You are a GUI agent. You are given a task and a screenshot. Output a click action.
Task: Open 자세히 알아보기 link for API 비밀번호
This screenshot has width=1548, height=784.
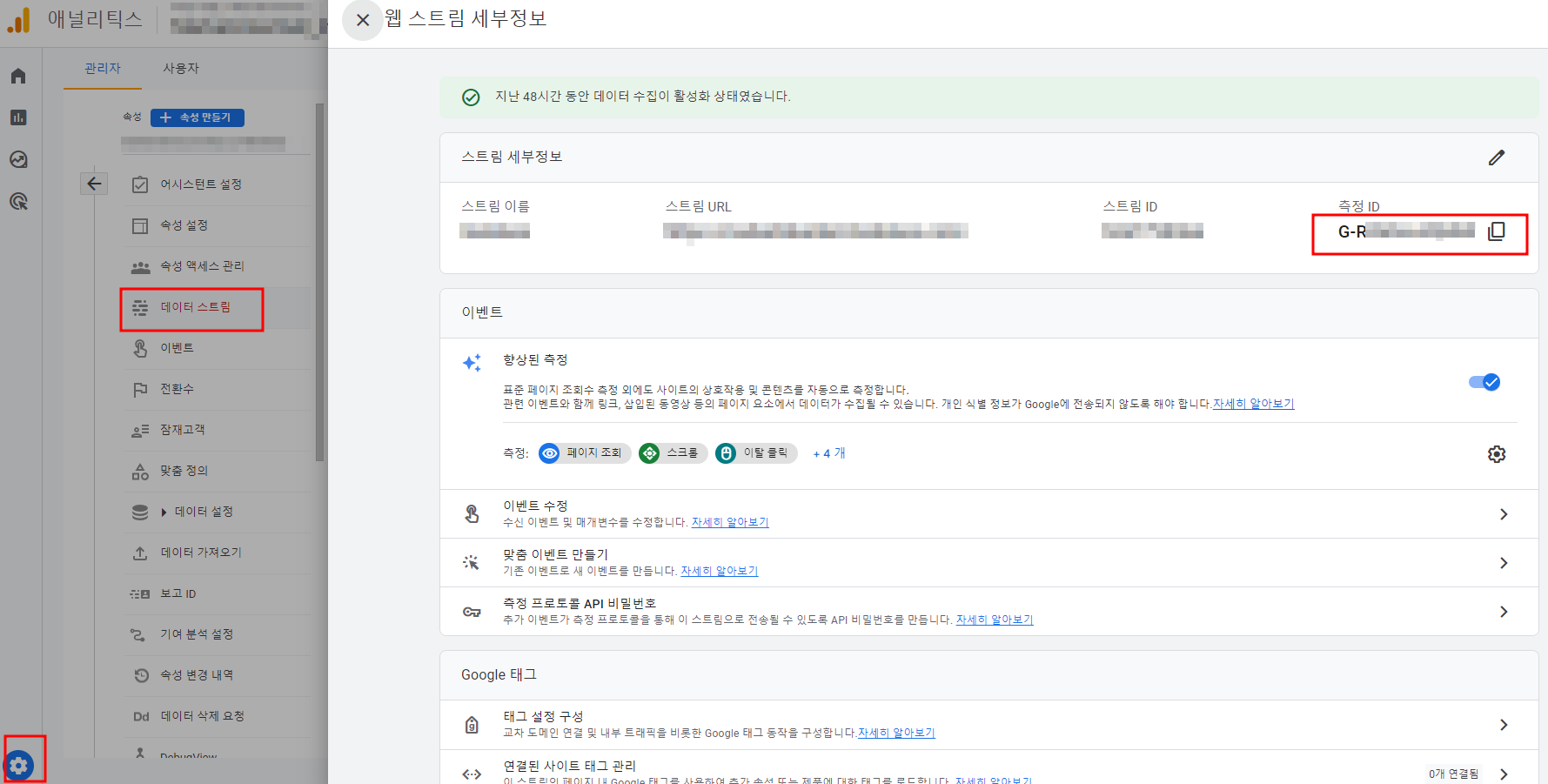[995, 620]
